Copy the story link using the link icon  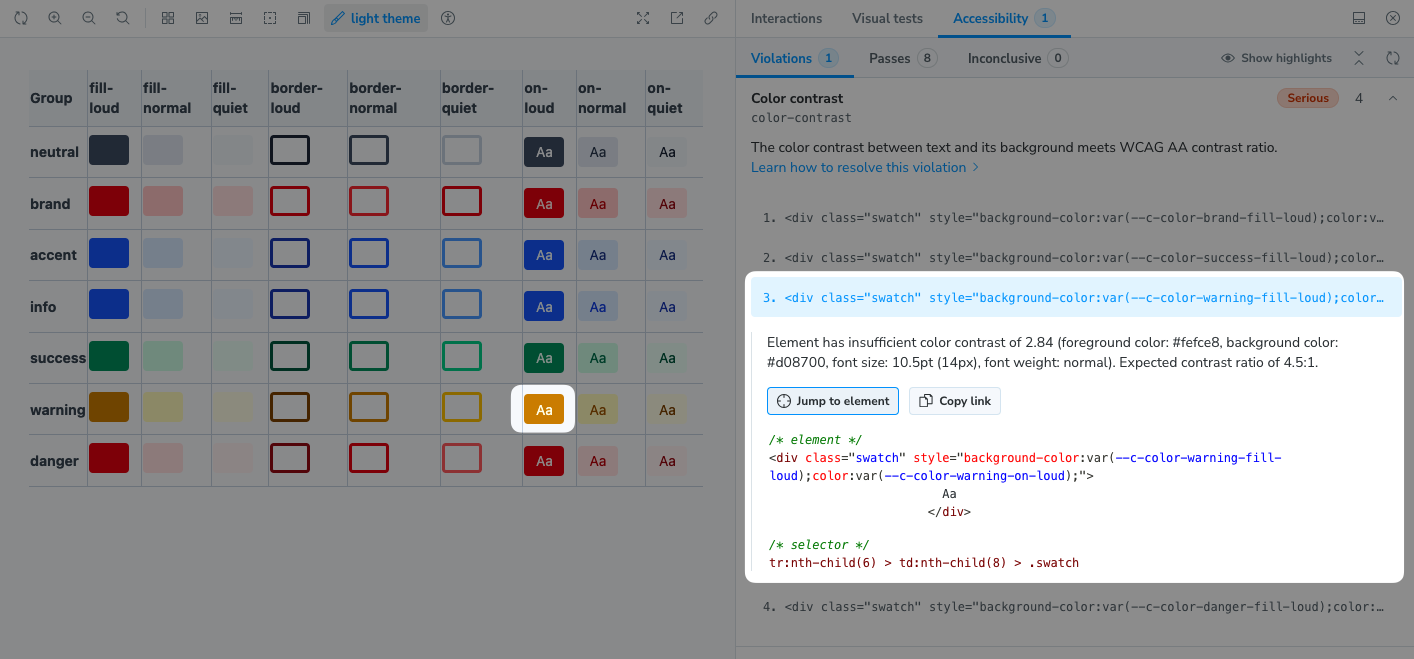[711, 17]
